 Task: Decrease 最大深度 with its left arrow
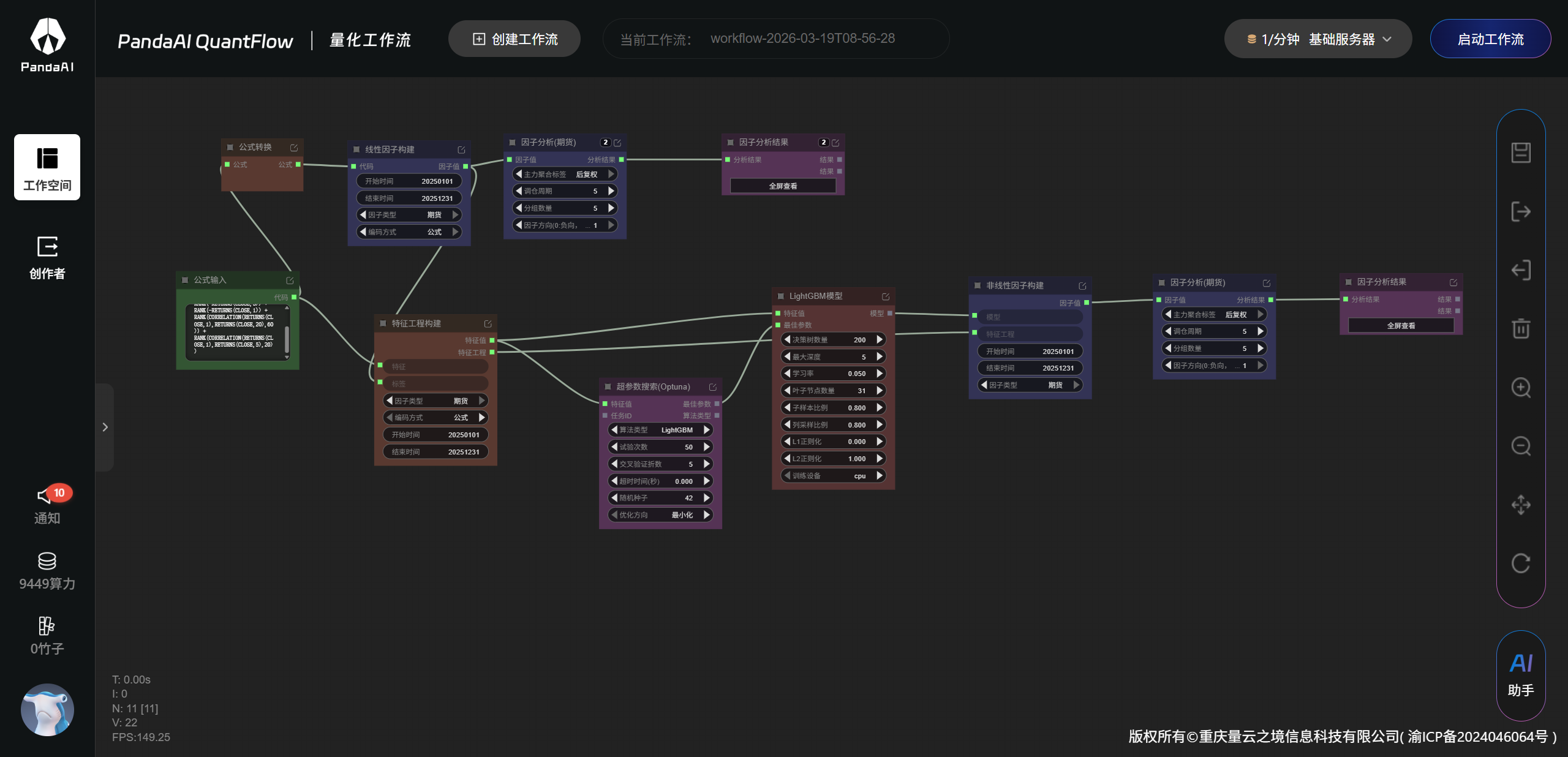point(788,356)
